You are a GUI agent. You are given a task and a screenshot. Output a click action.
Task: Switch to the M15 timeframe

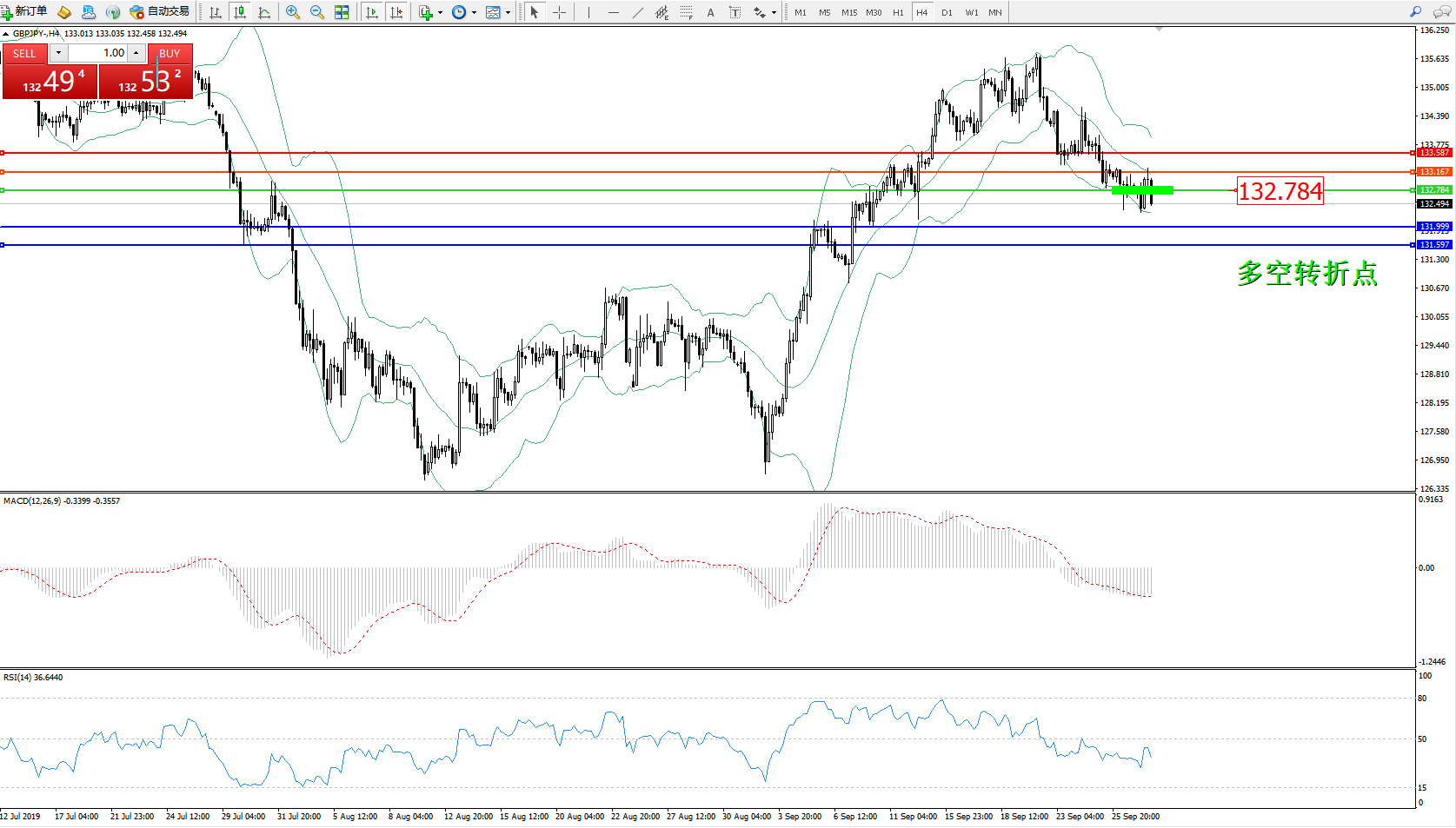pyautogui.click(x=848, y=12)
